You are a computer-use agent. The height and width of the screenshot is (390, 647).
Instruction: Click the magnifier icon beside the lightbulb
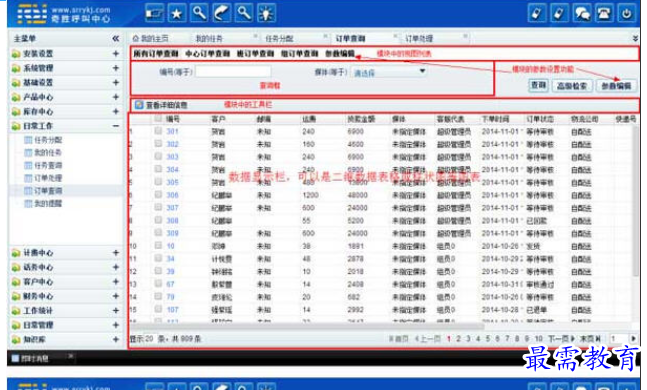tap(243, 14)
